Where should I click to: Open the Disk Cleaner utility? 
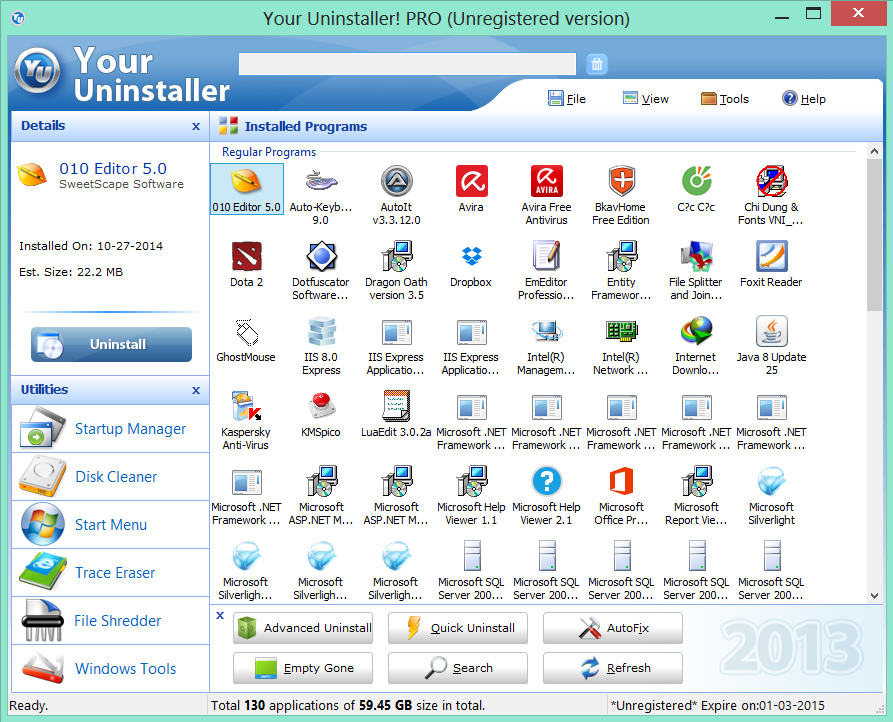110,477
